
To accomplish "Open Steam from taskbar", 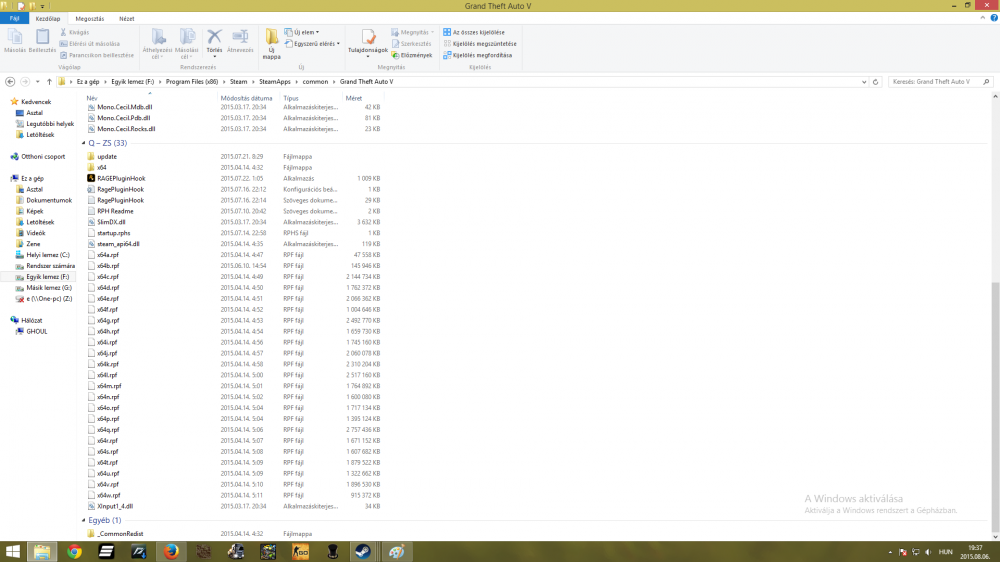I will [x=364, y=552].
